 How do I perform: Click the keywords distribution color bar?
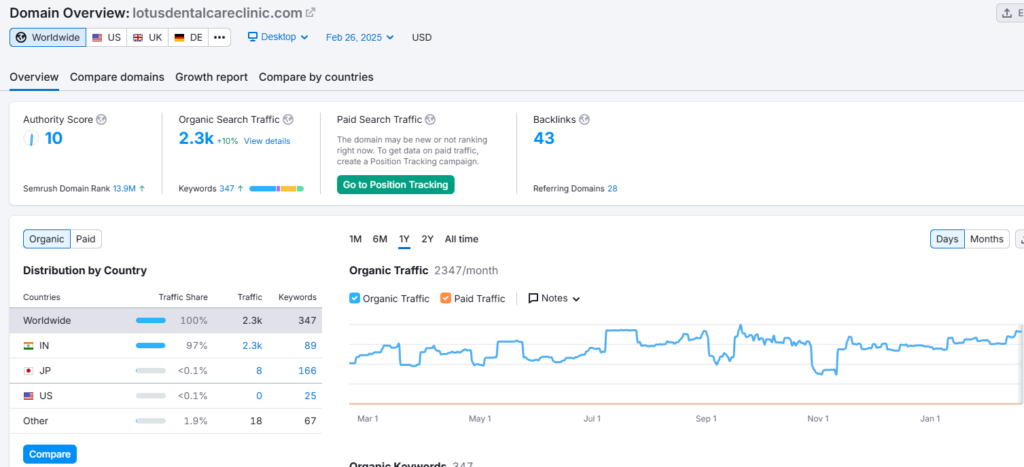point(276,188)
